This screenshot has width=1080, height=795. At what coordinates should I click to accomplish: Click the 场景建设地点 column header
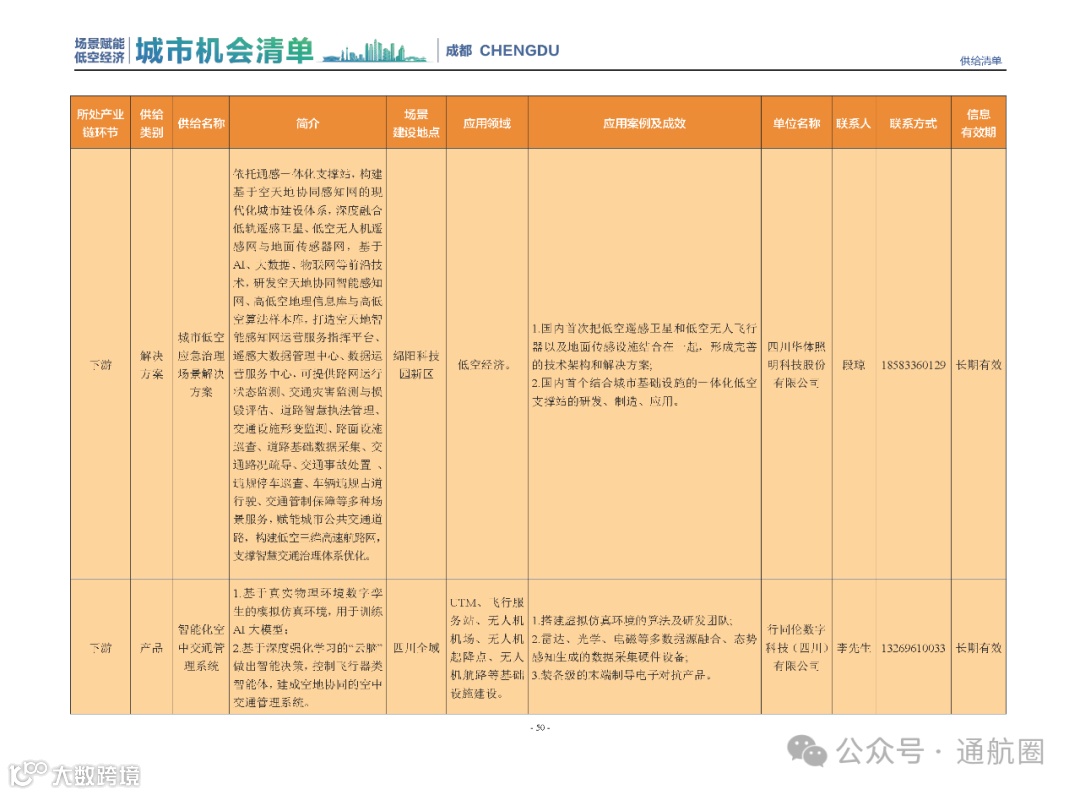pos(416,123)
